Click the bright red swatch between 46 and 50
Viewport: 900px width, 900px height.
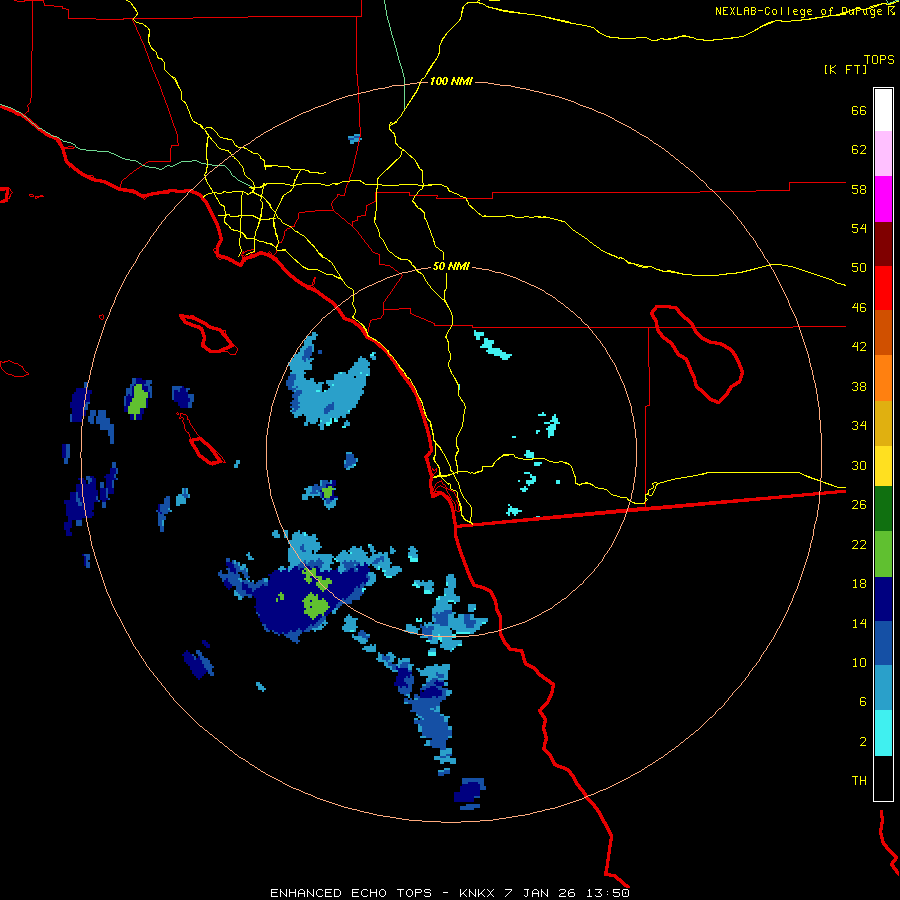[x=883, y=288]
